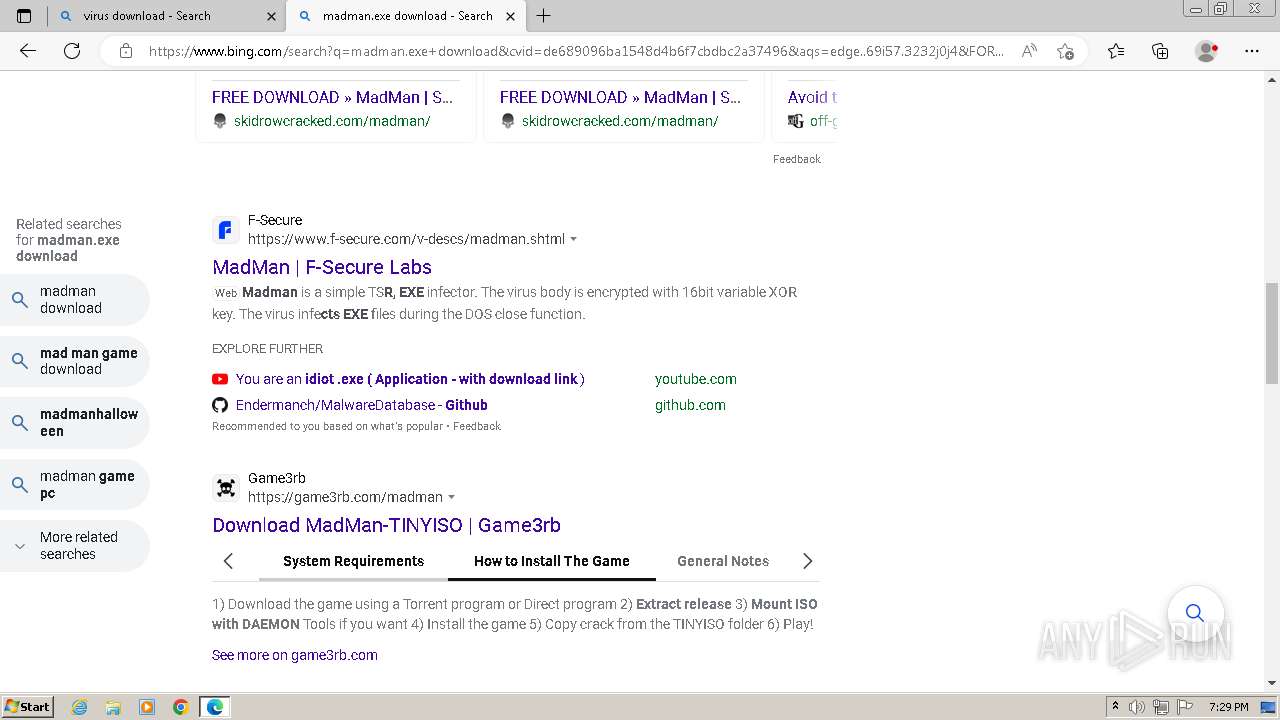Open 'MadMan | F-Secure Labs' result
Image resolution: width=1280 pixels, height=720 pixels.
322,267
